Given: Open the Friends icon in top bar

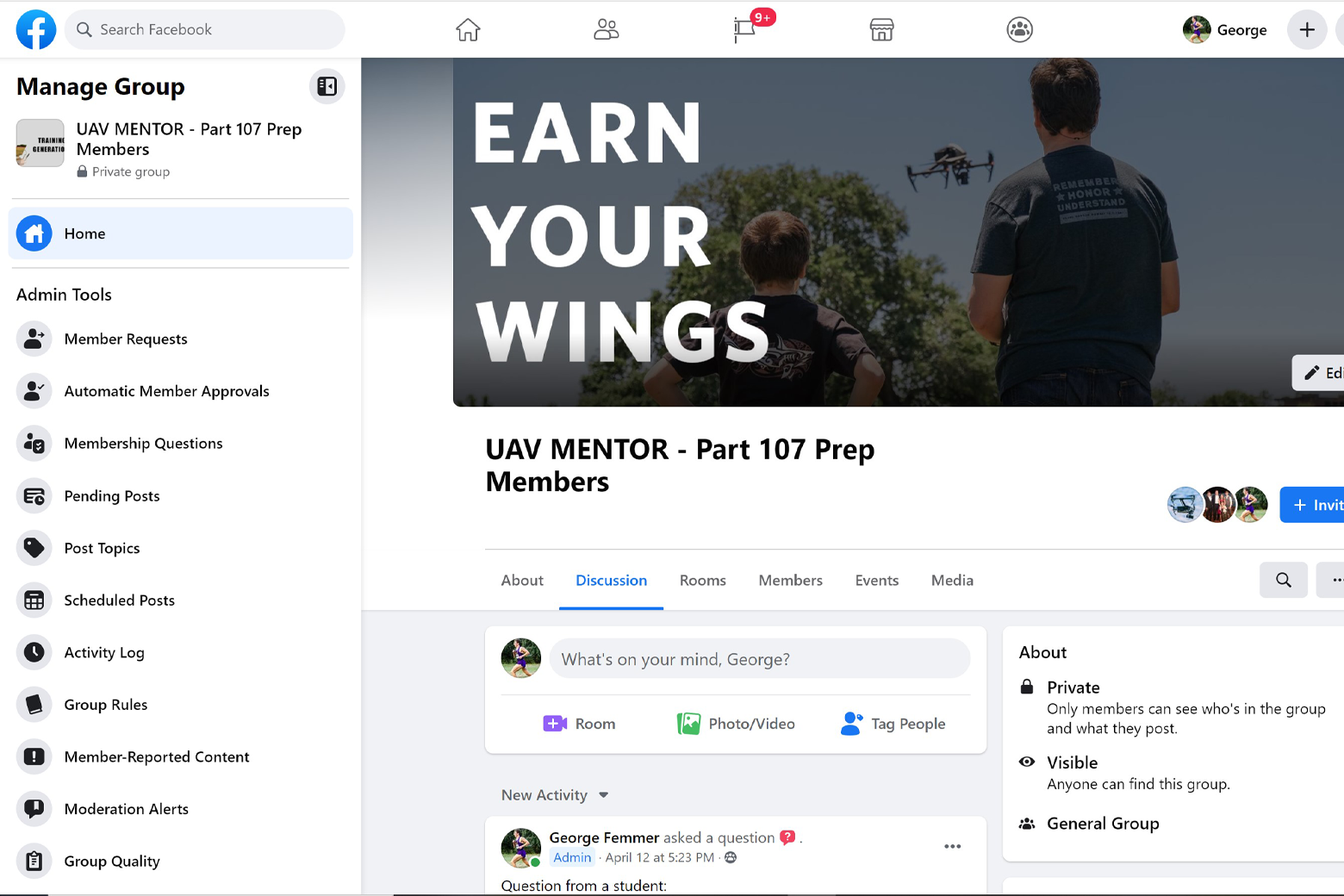Looking at the screenshot, I should point(607,30).
